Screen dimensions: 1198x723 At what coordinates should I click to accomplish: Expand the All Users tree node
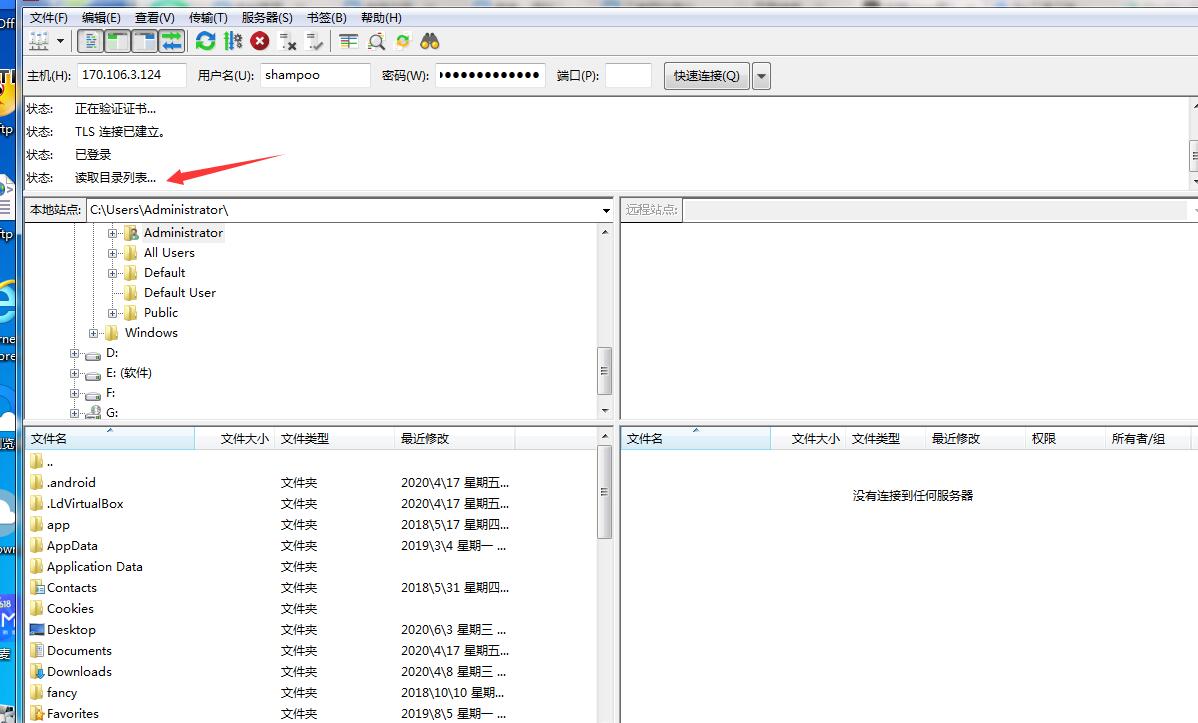(112, 253)
